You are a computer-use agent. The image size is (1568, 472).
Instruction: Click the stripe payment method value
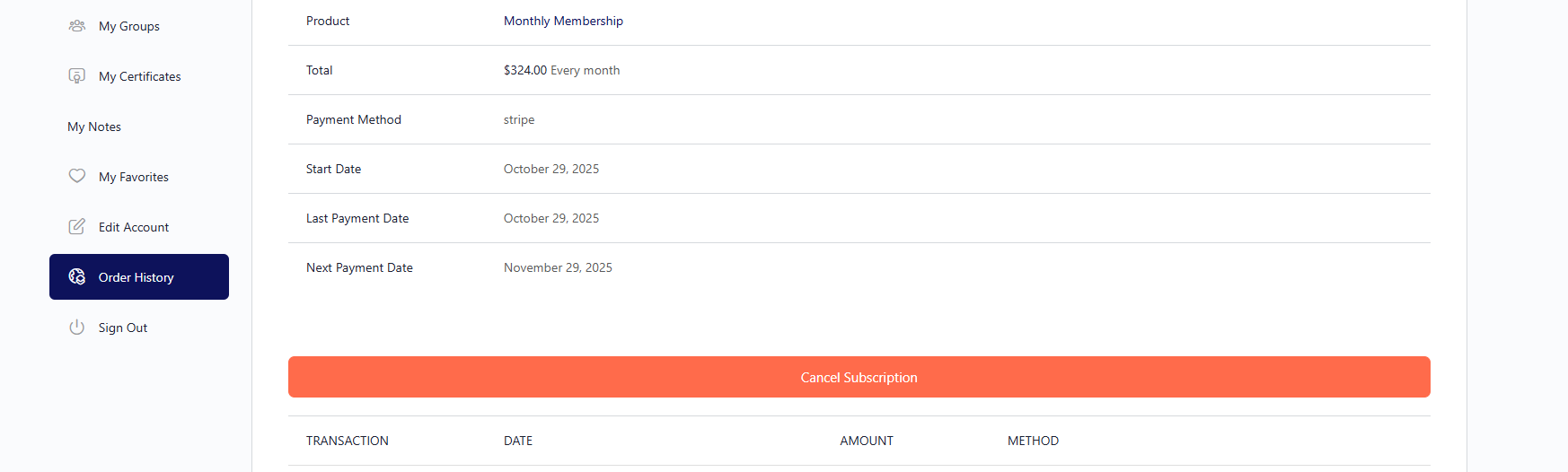coord(519,119)
